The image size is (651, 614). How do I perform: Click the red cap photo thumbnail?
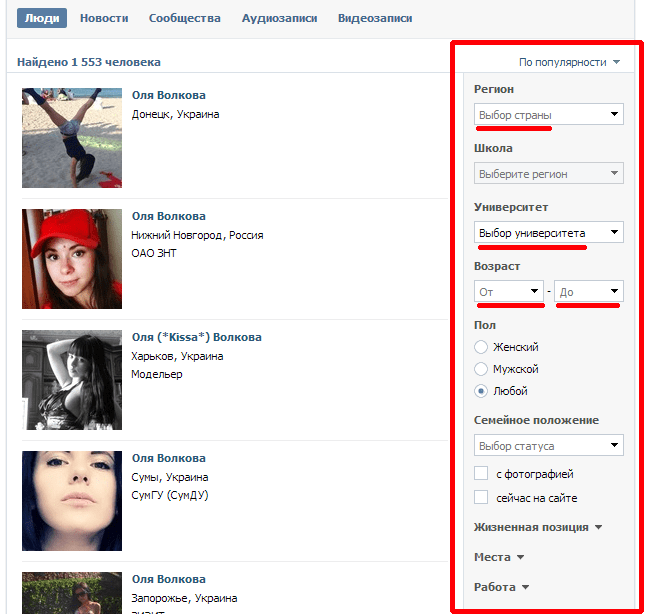(72, 259)
